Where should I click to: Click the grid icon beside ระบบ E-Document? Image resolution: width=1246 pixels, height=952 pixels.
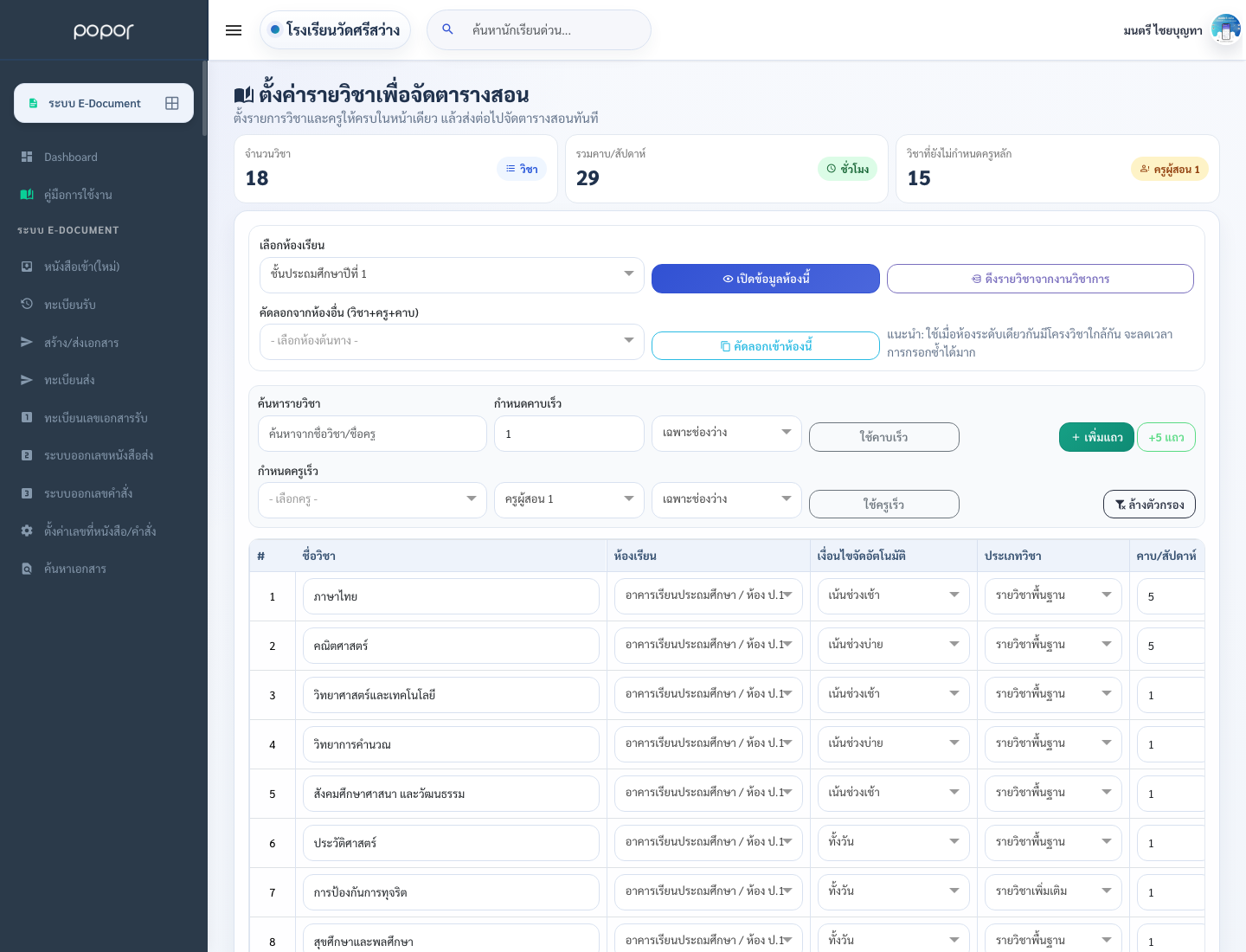tap(172, 103)
